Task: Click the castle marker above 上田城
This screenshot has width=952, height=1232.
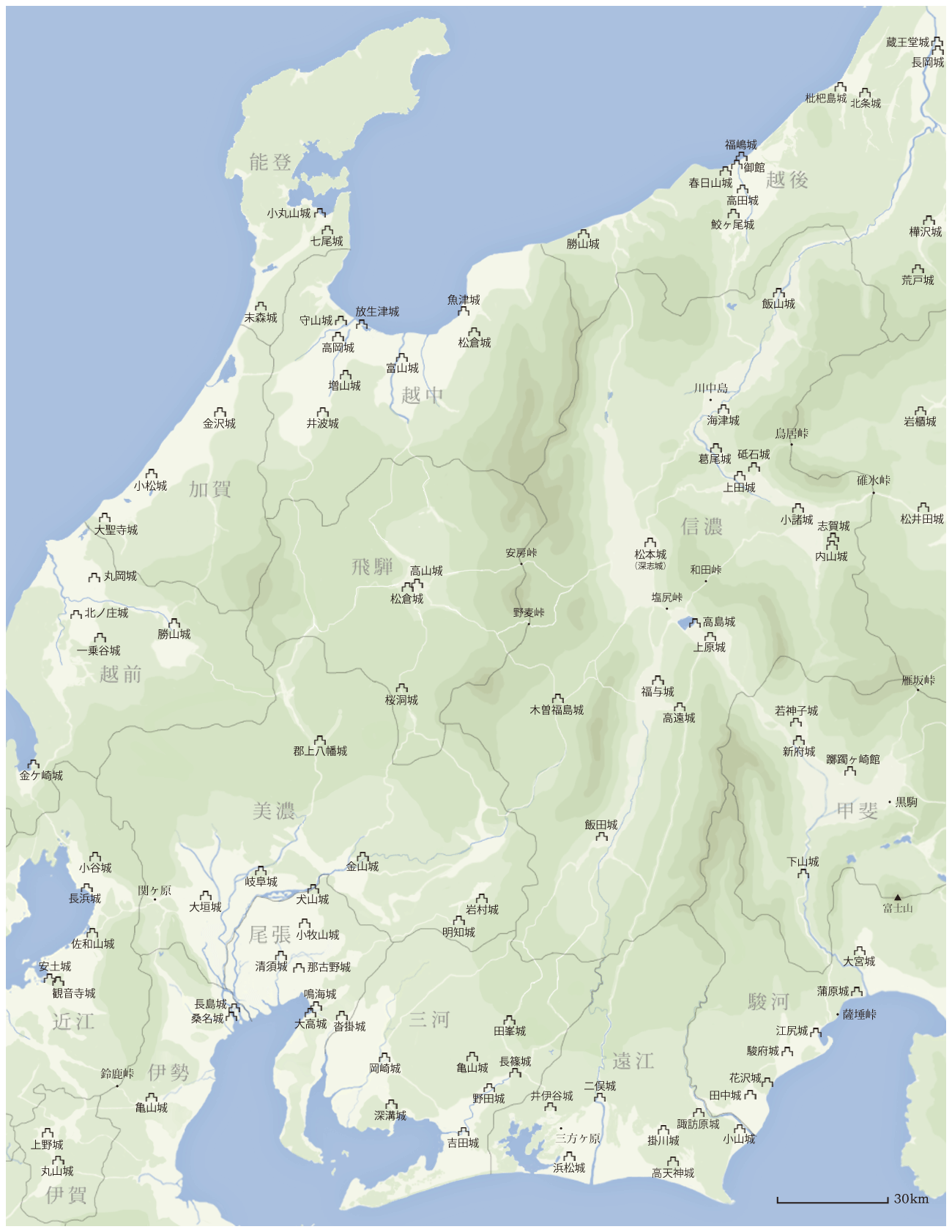Action: [x=740, y=476]
